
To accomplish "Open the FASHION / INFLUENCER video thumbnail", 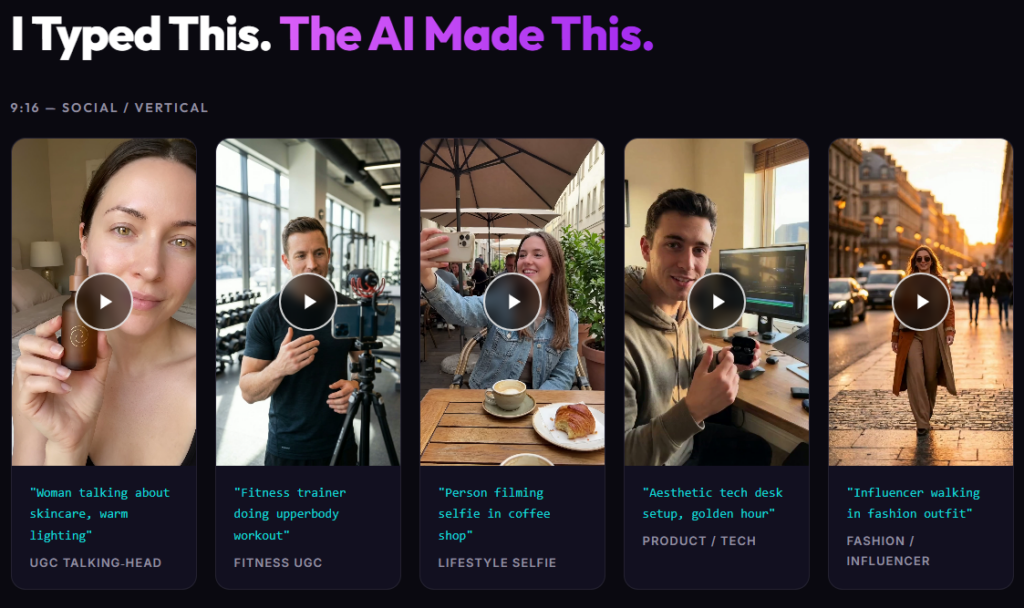I will pos(921,301).
